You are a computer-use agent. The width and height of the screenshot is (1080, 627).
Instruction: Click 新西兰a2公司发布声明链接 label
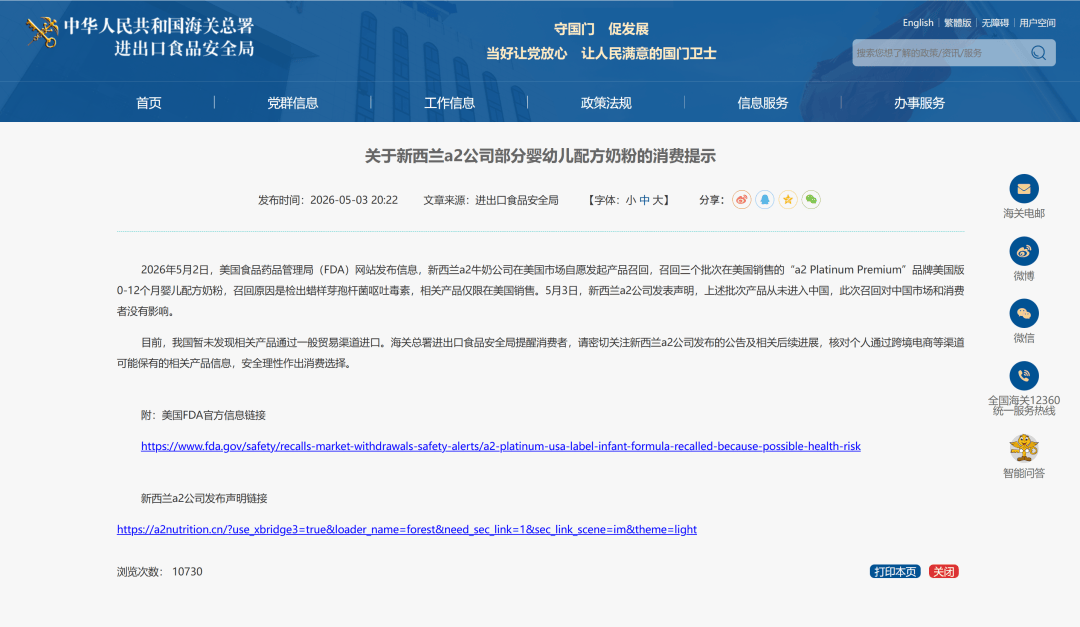click(204, 498)
